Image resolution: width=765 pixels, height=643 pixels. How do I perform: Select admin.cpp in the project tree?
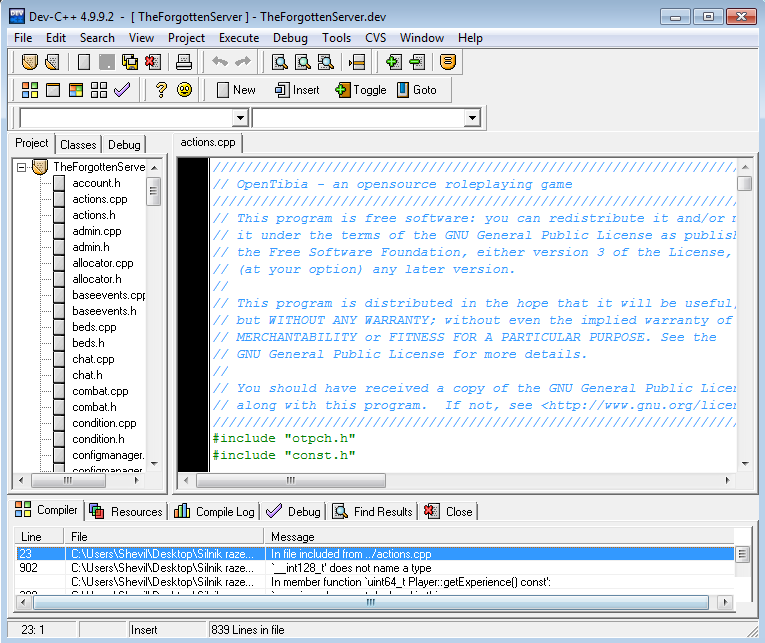coord(97,231)
